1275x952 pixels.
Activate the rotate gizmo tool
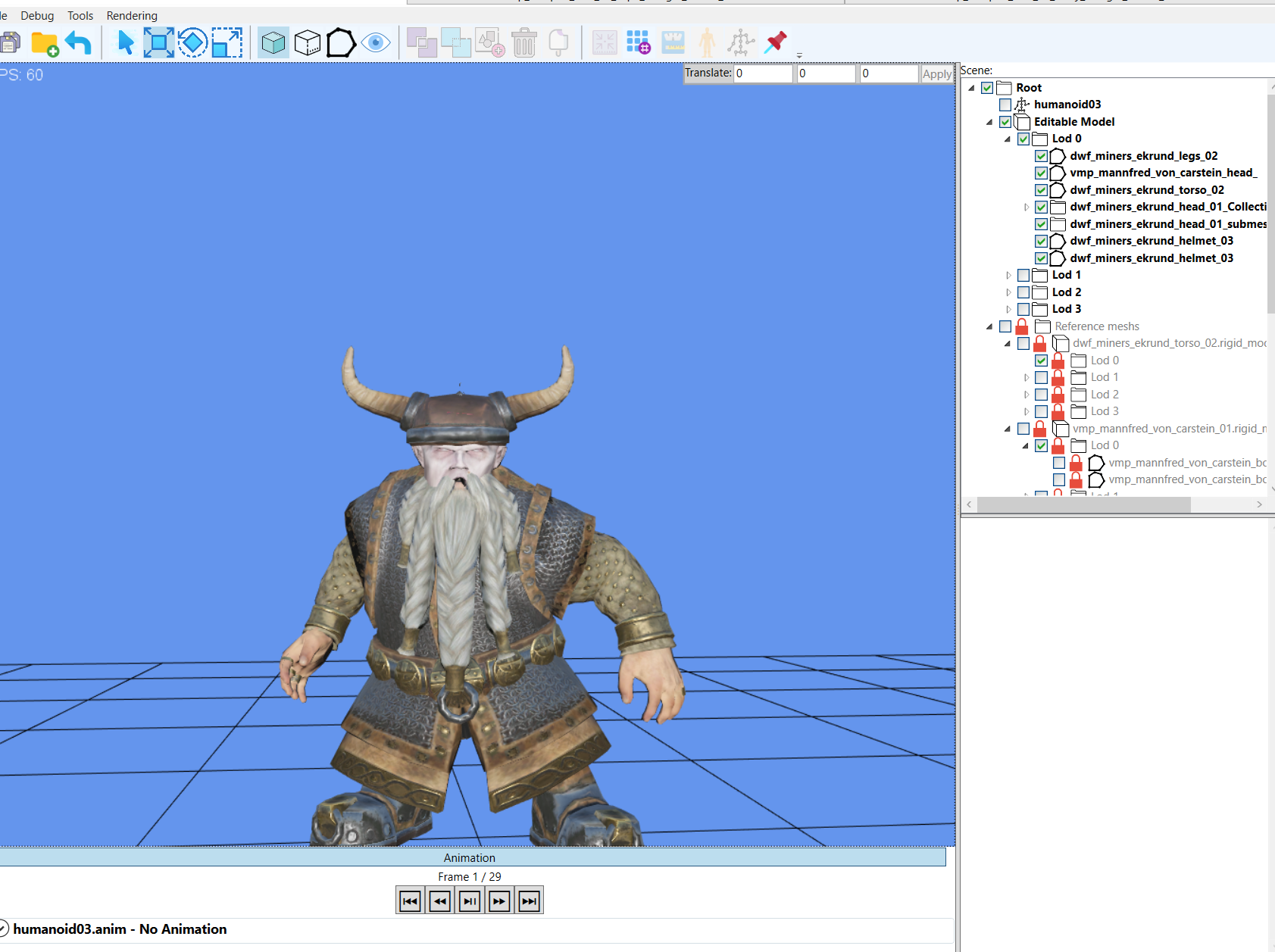pos(192,42)
